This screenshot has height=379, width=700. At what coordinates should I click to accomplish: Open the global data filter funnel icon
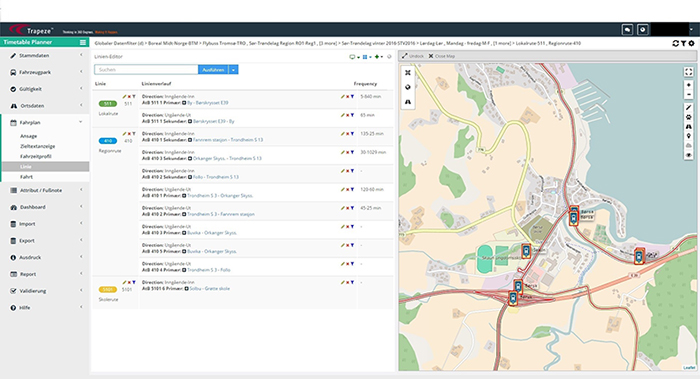click(x=683, y=43)
